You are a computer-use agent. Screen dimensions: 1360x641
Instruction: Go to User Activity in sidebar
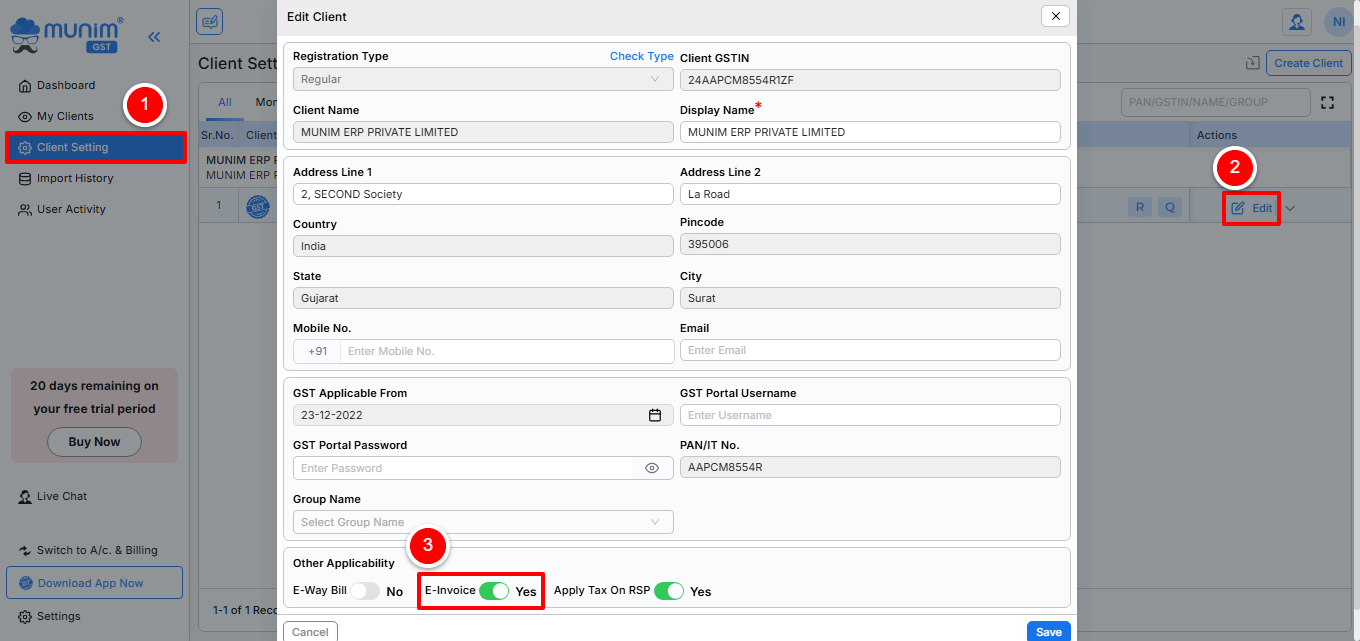(71, 209)
